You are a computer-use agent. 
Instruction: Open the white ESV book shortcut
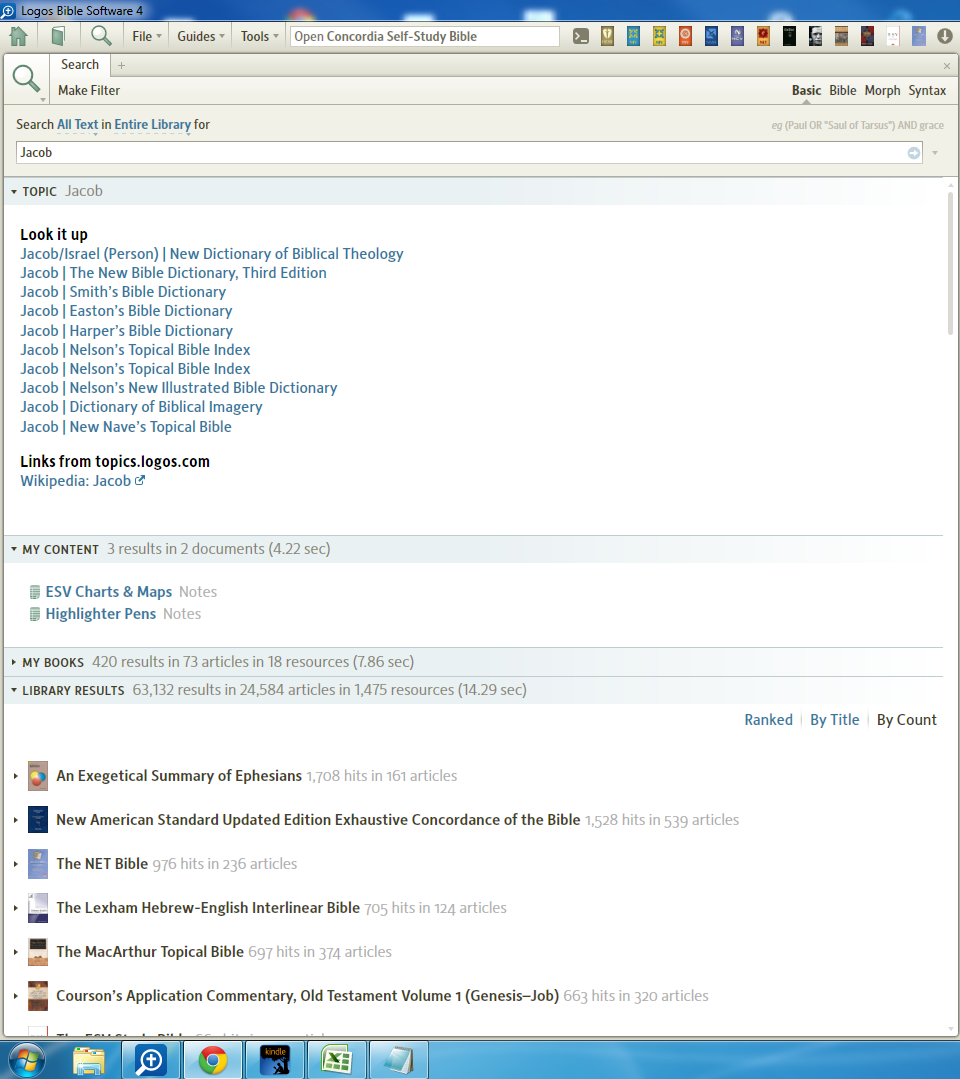click(x=893, y=36)
